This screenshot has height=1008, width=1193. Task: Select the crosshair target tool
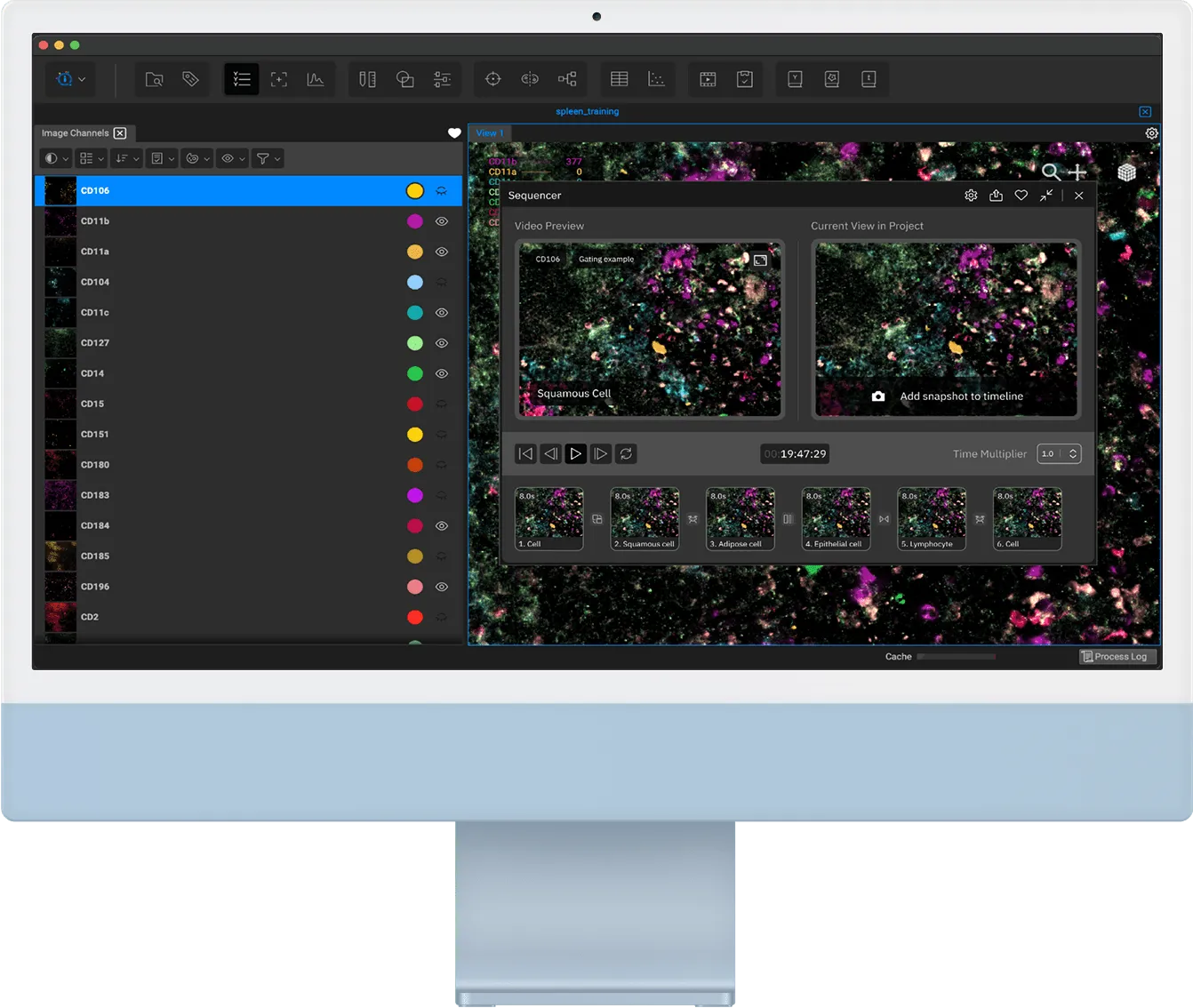click(492, 79)
